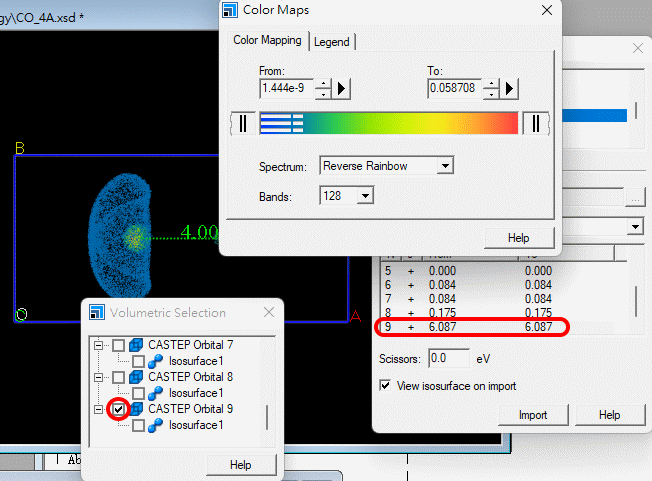Click the left color range handle

pyautogui.click(x=242, y=123)
